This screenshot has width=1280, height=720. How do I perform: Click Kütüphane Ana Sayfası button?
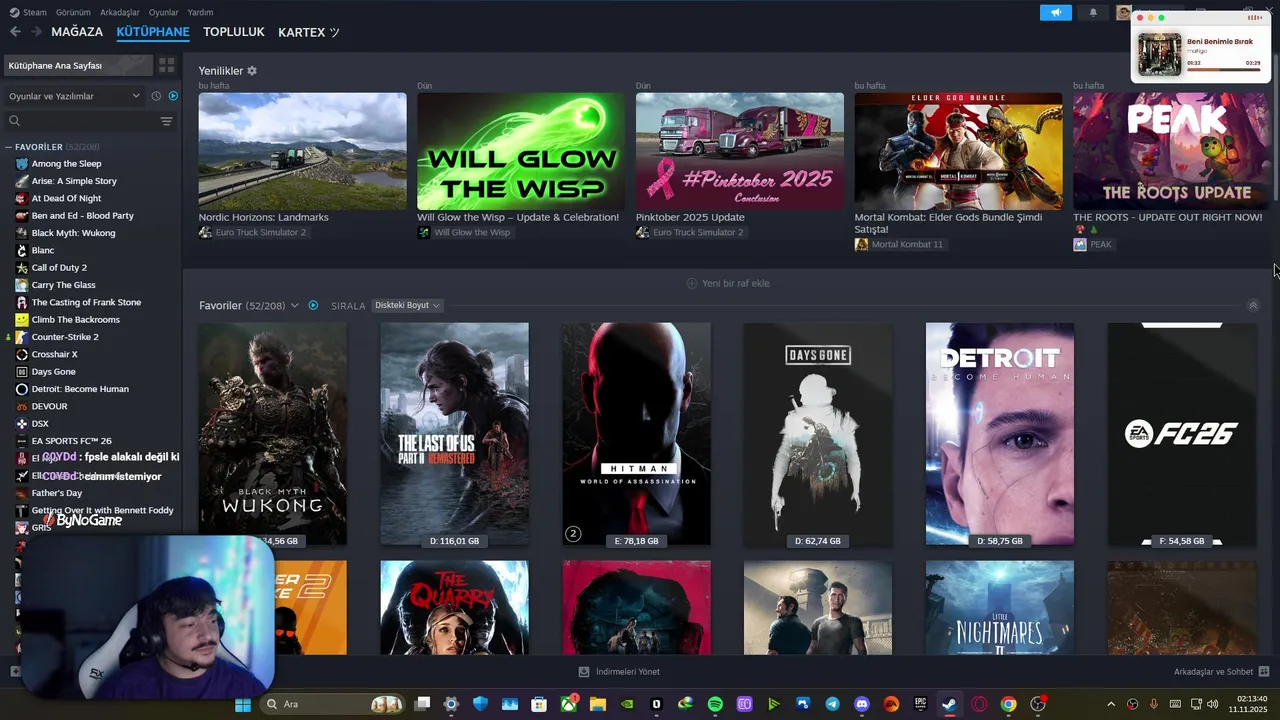78,65
